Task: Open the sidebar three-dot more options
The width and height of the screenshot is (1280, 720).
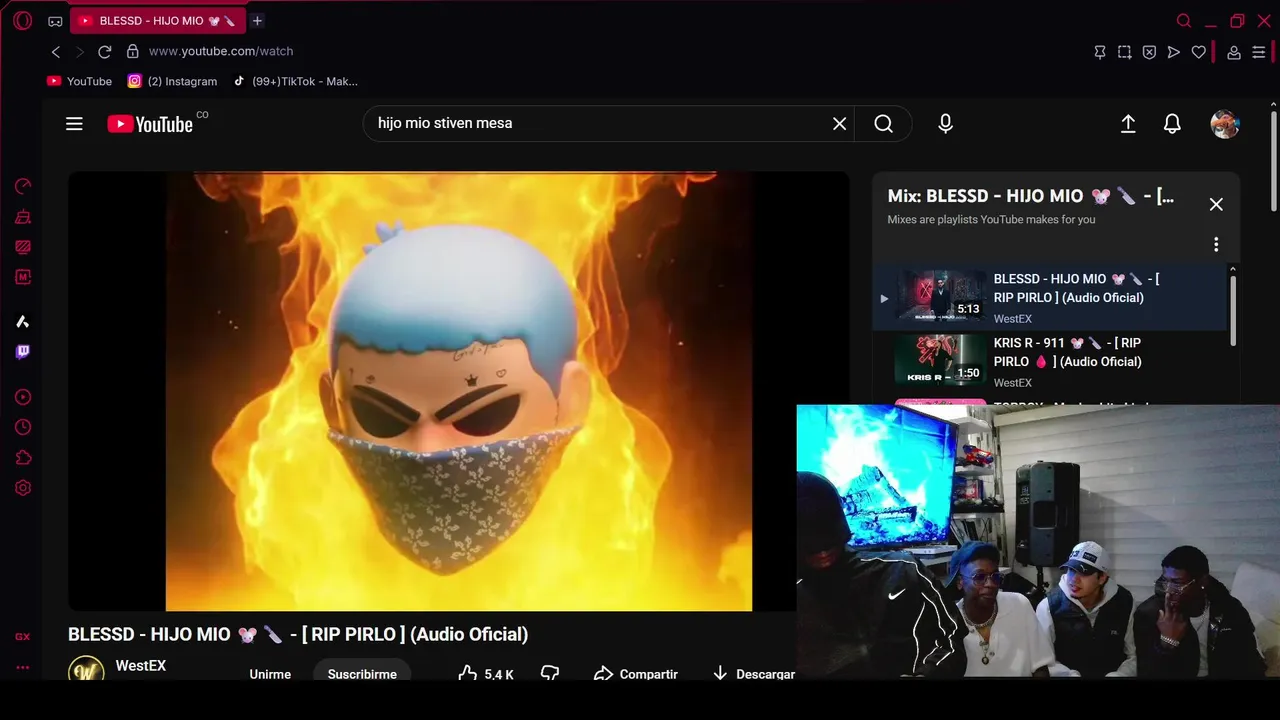Action: pyautogui.click(x=22, y=667)
